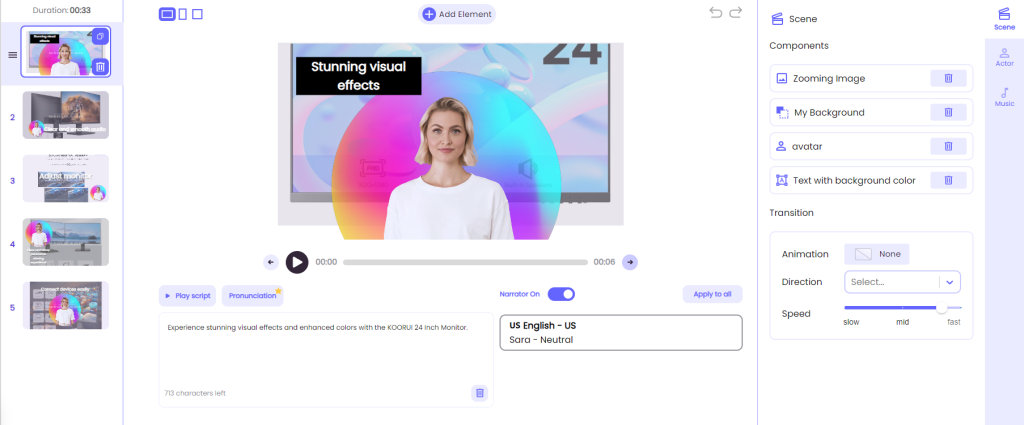Play the scene preview
The width and height of the screenshot is (1024, 425).
tap(297, 262)
